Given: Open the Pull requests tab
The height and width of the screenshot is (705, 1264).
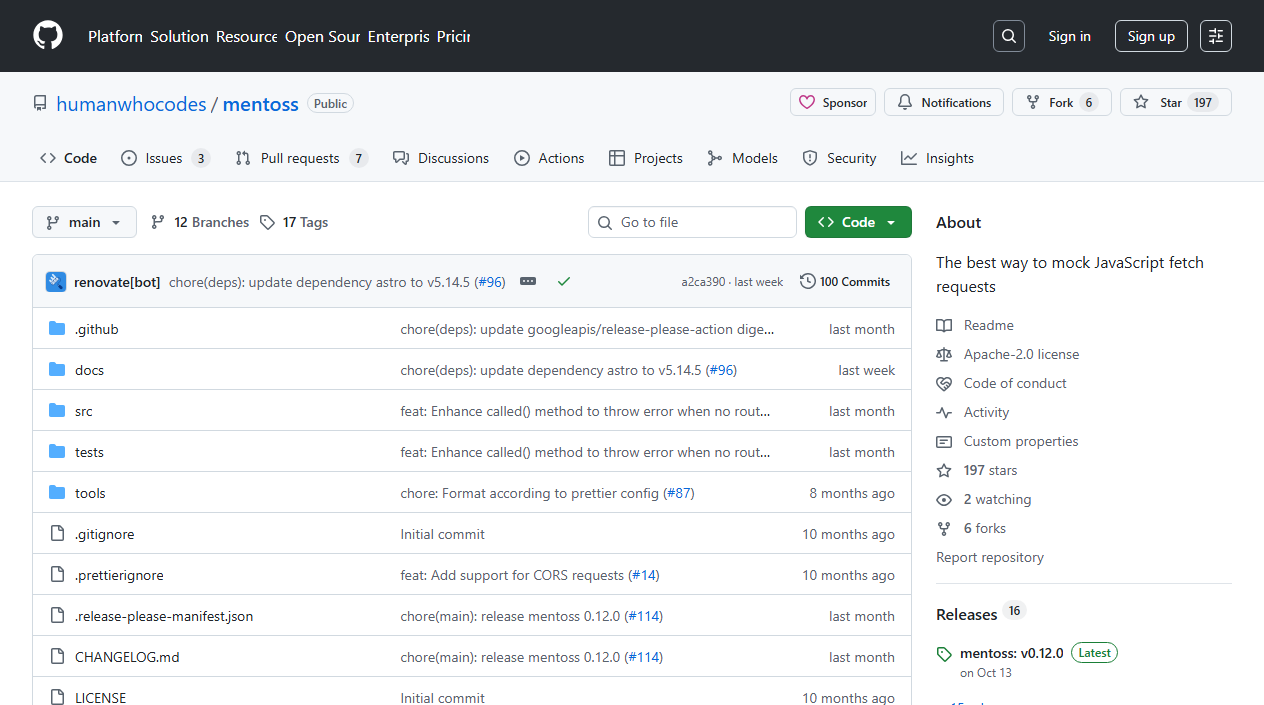Looking at the screenshot, I should 301,158.
